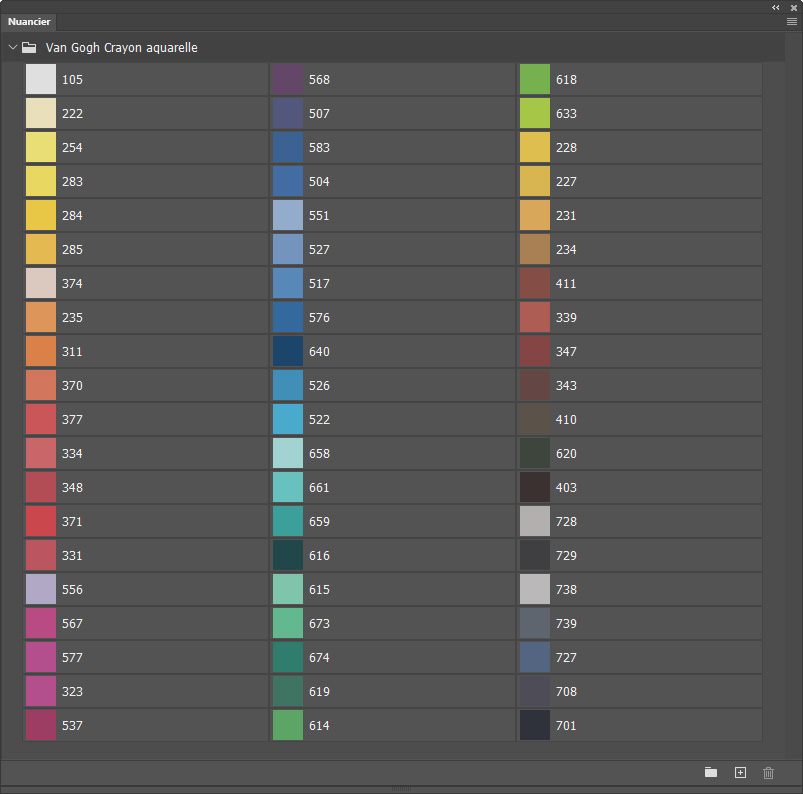Click the swatch label 661

tap(319, 487)
